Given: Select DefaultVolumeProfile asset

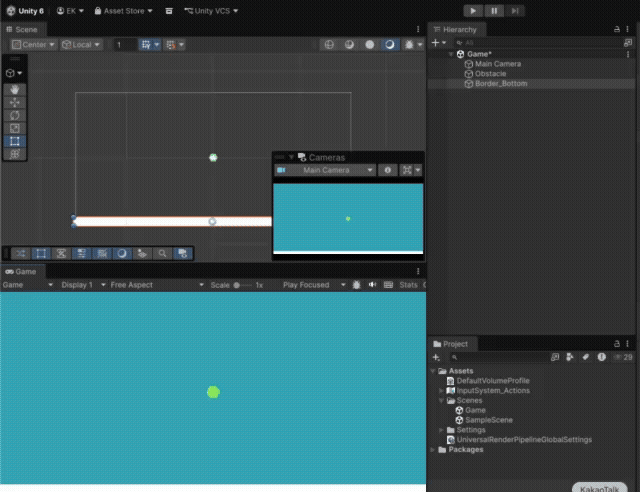Looking at the screenshot, I should click(x=493, y=381).
